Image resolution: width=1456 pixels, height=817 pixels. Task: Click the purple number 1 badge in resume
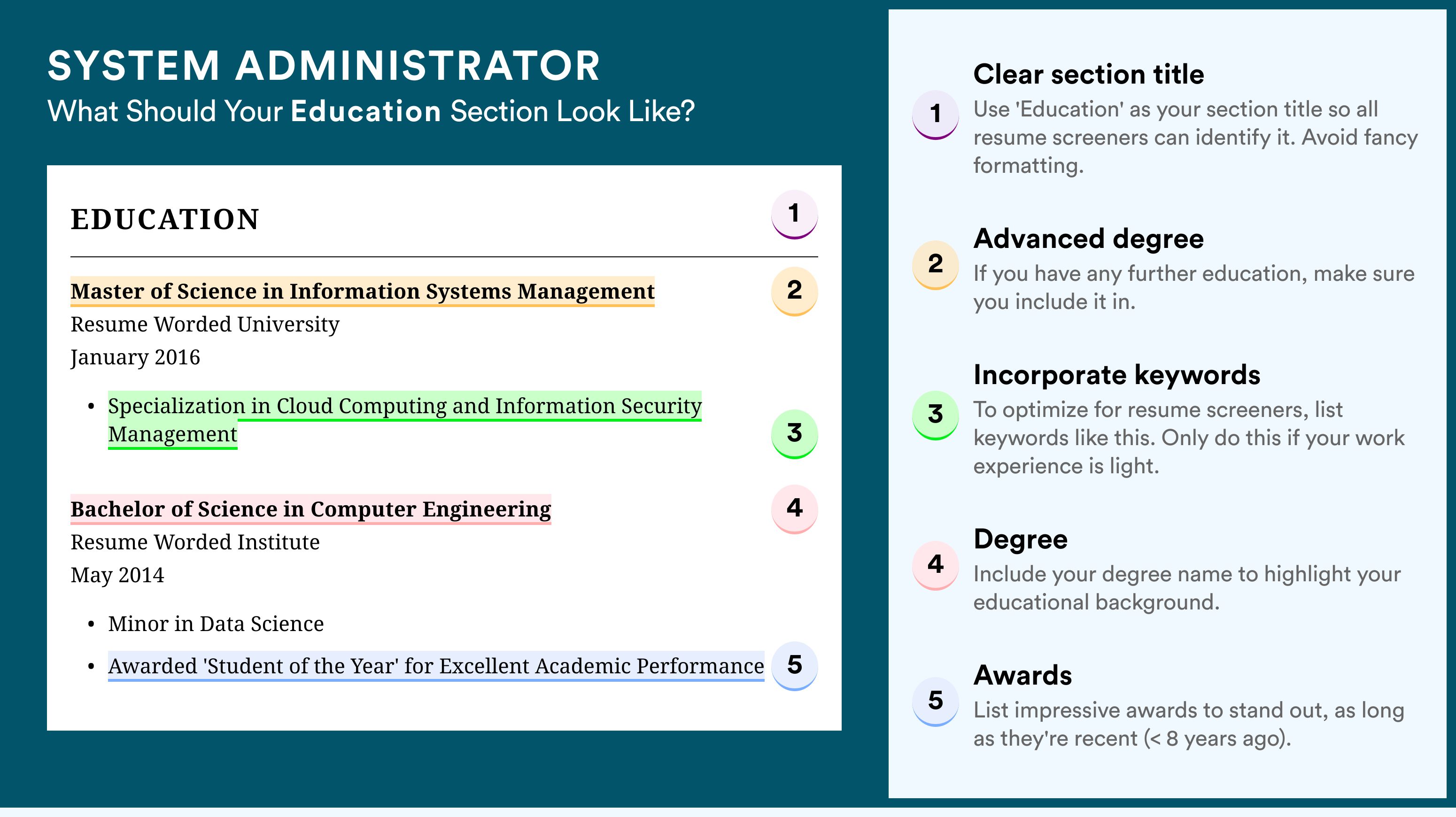[x=794, y=214]
